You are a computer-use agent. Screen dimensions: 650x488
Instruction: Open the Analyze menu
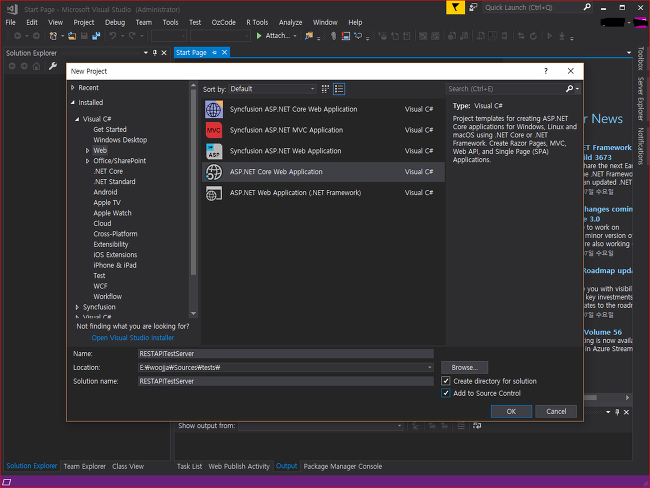[290, 22]
